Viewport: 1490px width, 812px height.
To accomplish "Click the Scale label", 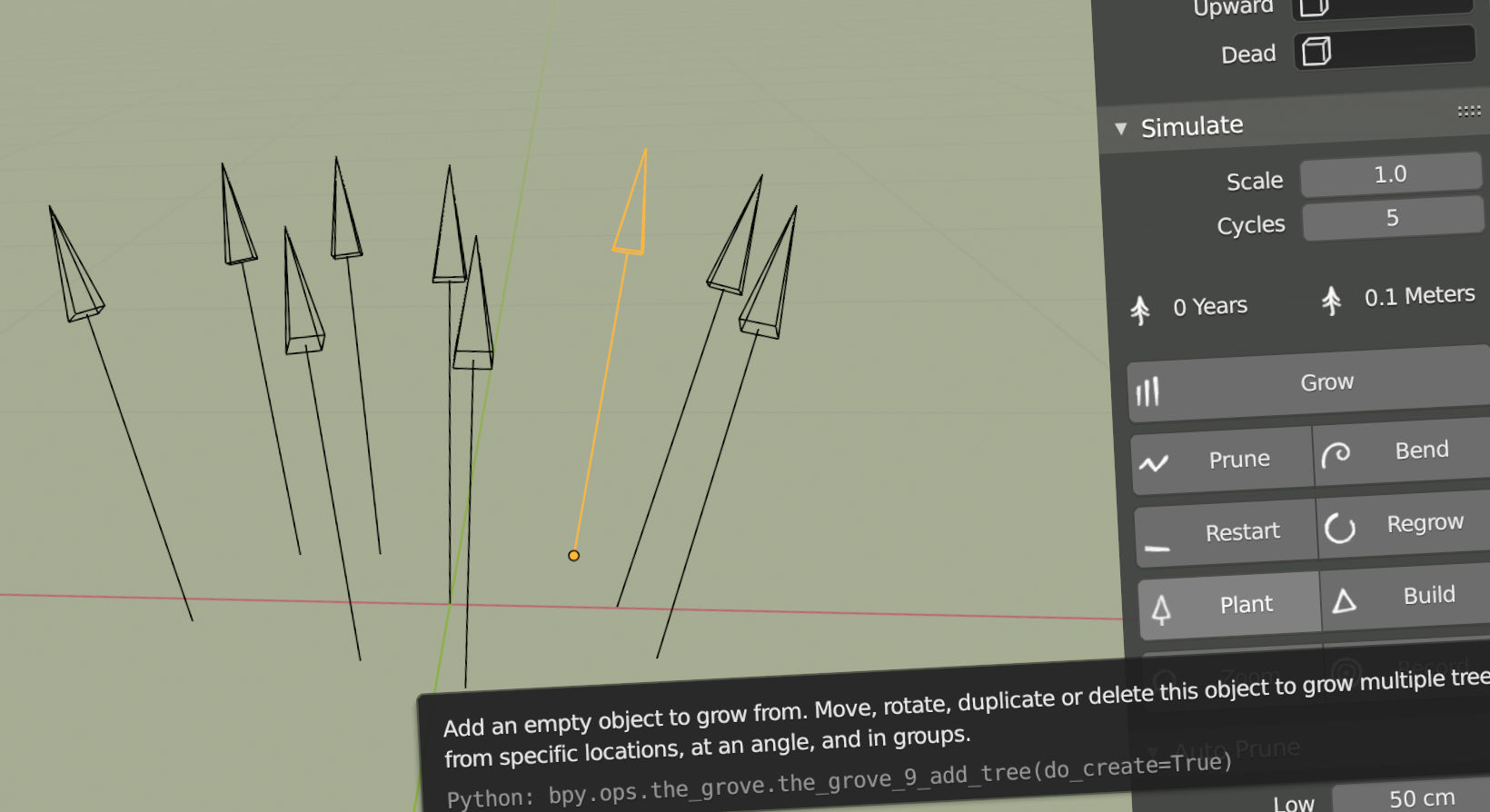I will click(1255, 182).
